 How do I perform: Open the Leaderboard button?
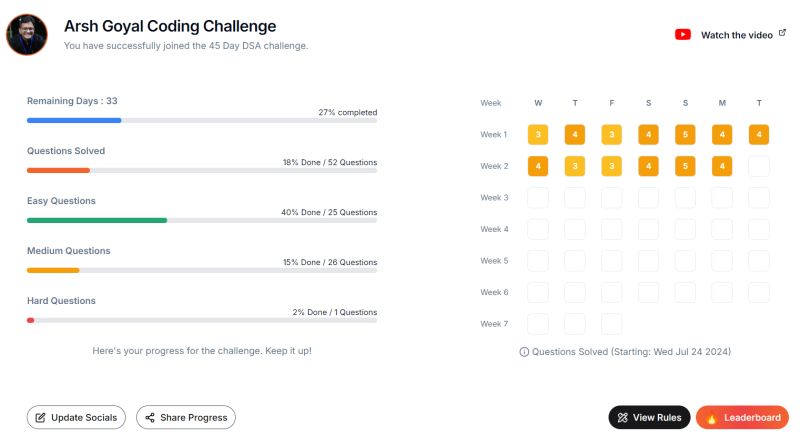click(x=742, y=417)
